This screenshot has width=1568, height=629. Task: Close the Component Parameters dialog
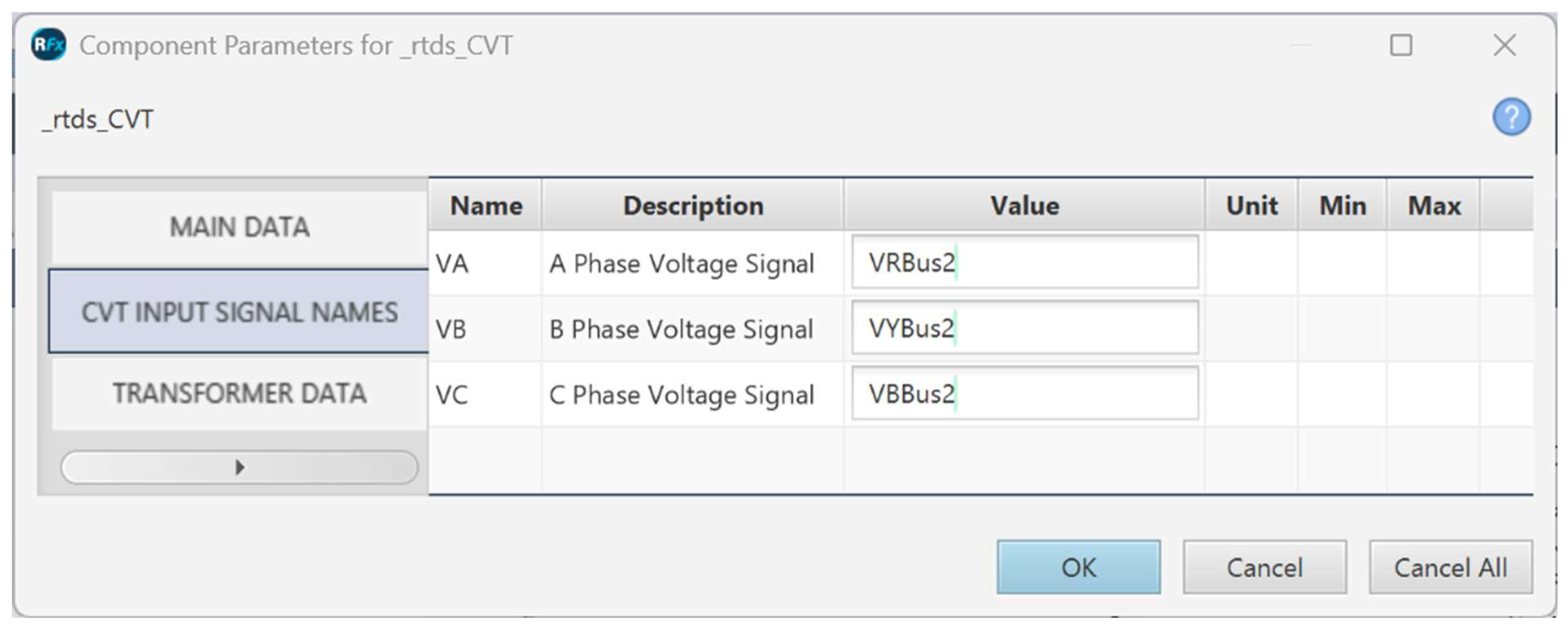coord(1504,45)
